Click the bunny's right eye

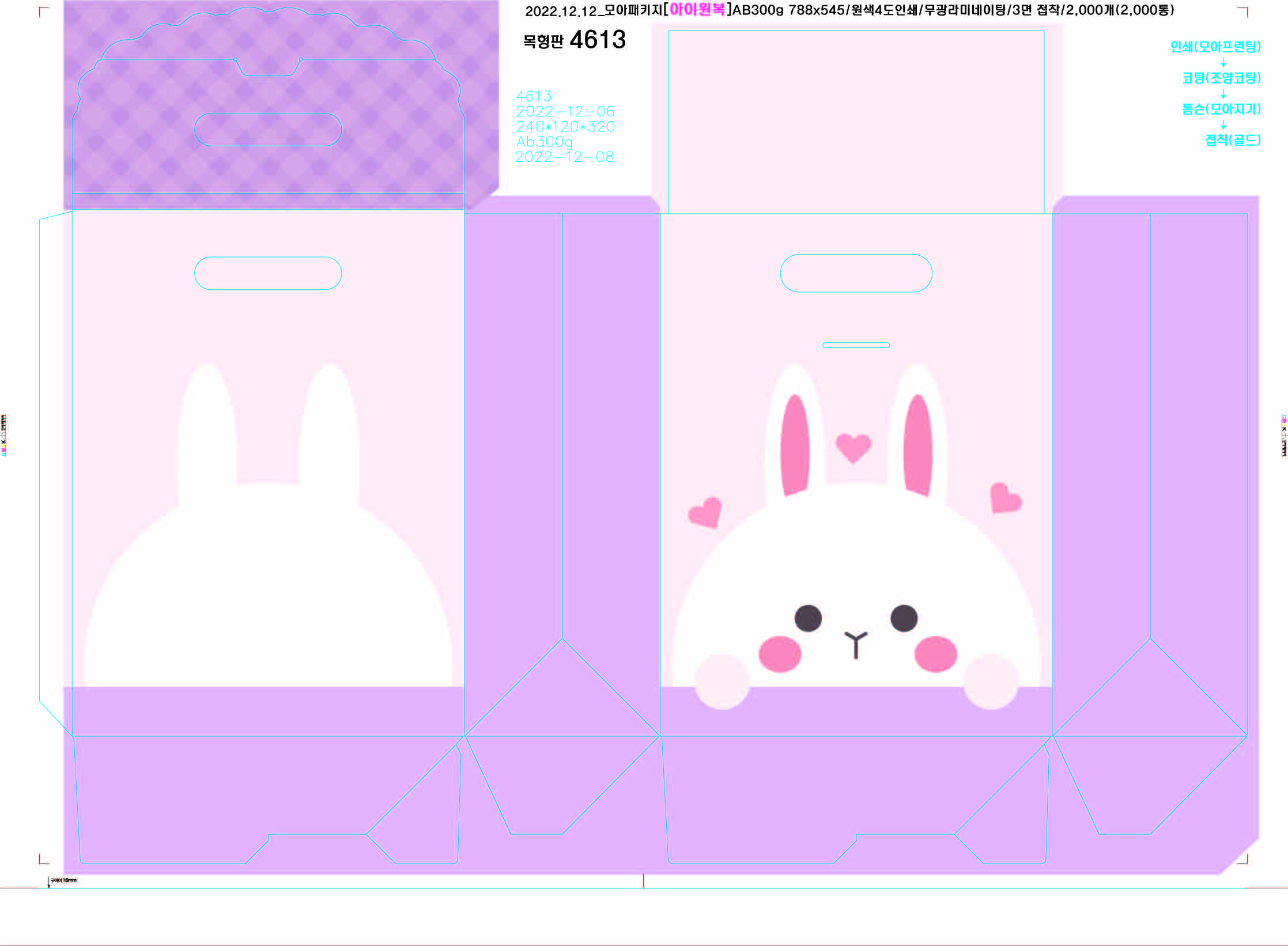(904, 618)
